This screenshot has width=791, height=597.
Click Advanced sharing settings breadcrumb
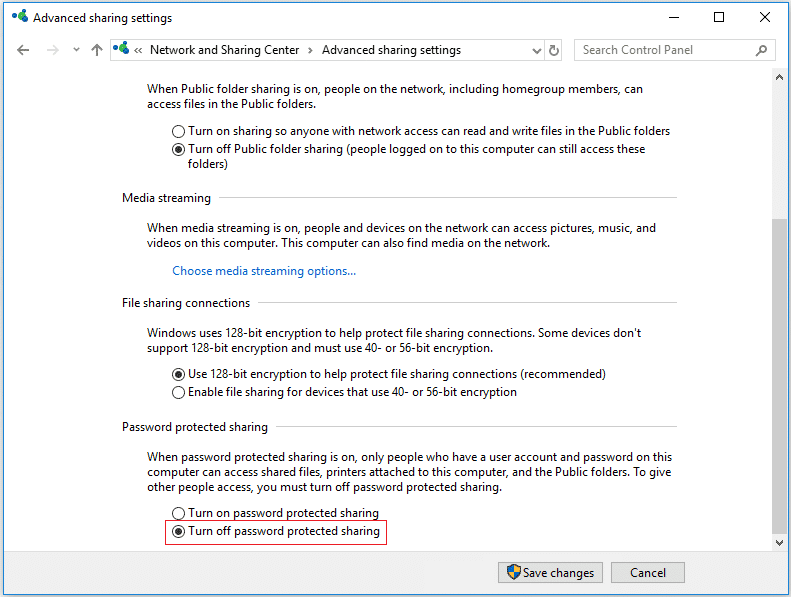tap(391, 50)
